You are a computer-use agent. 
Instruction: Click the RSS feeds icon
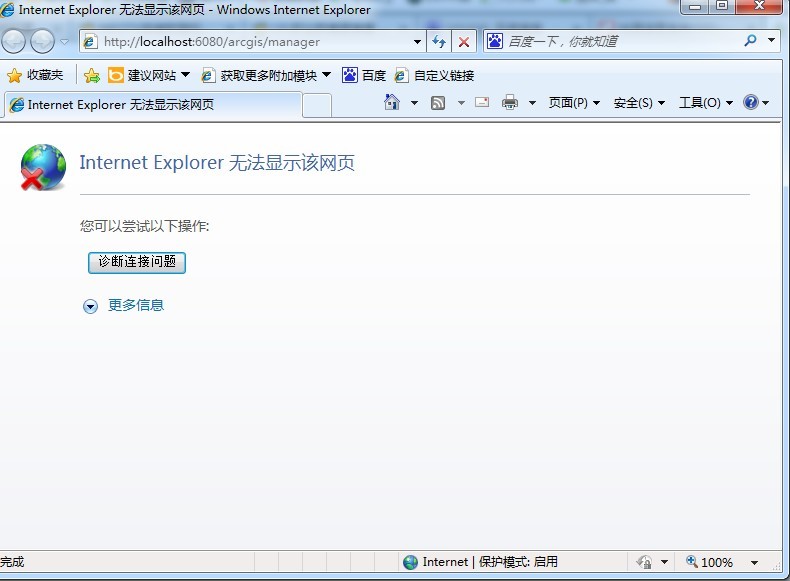[x=438, y=103]
